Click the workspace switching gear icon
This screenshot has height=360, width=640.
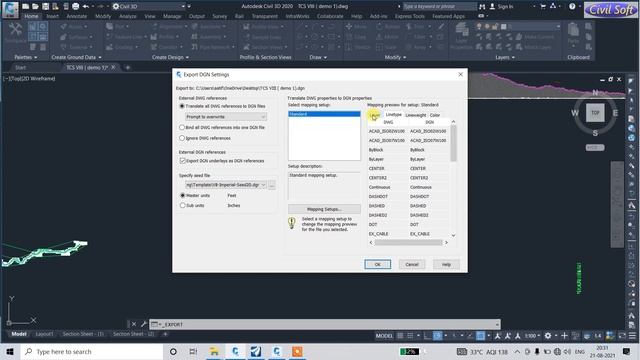(548, 336)
